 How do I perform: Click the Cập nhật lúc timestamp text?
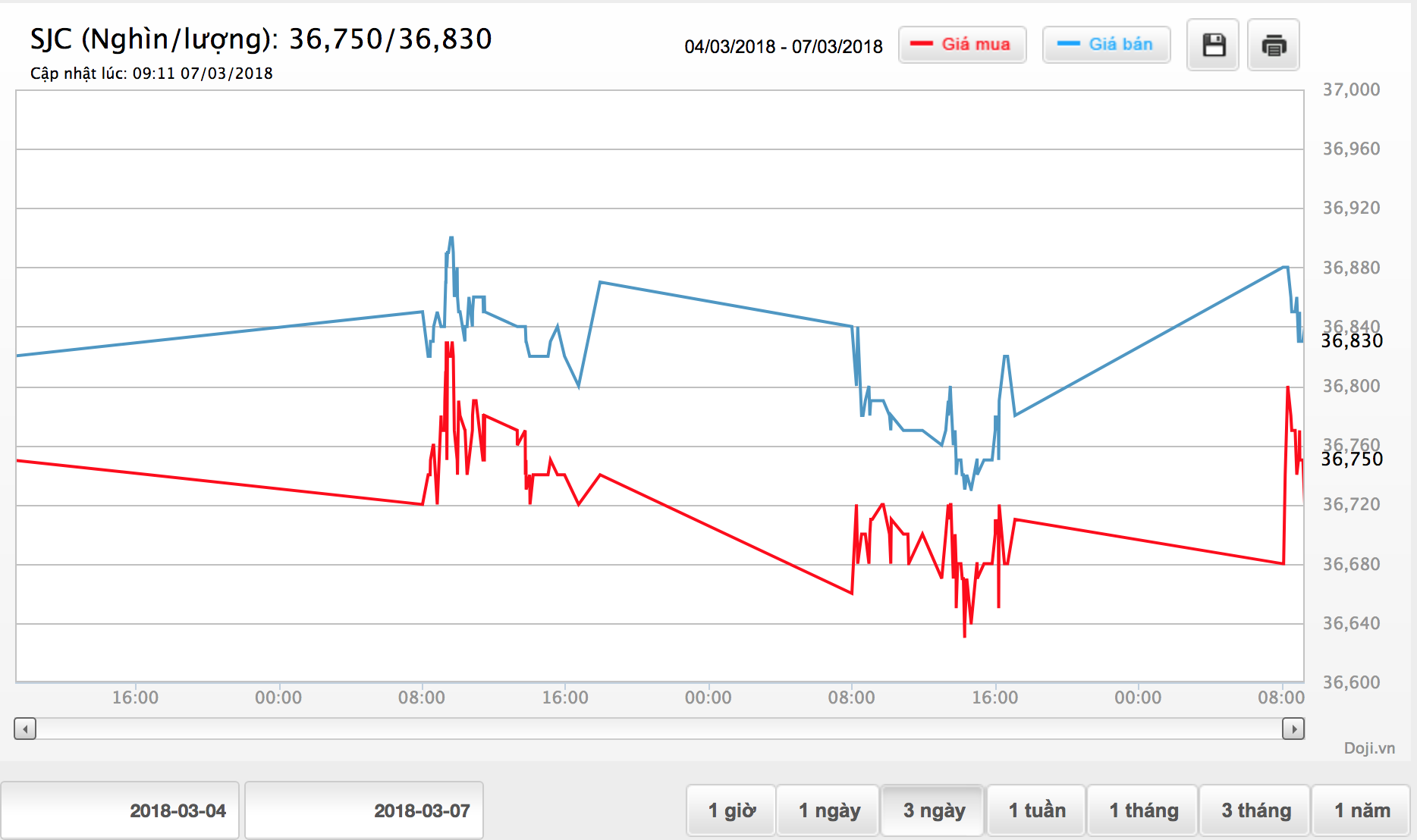152,74
